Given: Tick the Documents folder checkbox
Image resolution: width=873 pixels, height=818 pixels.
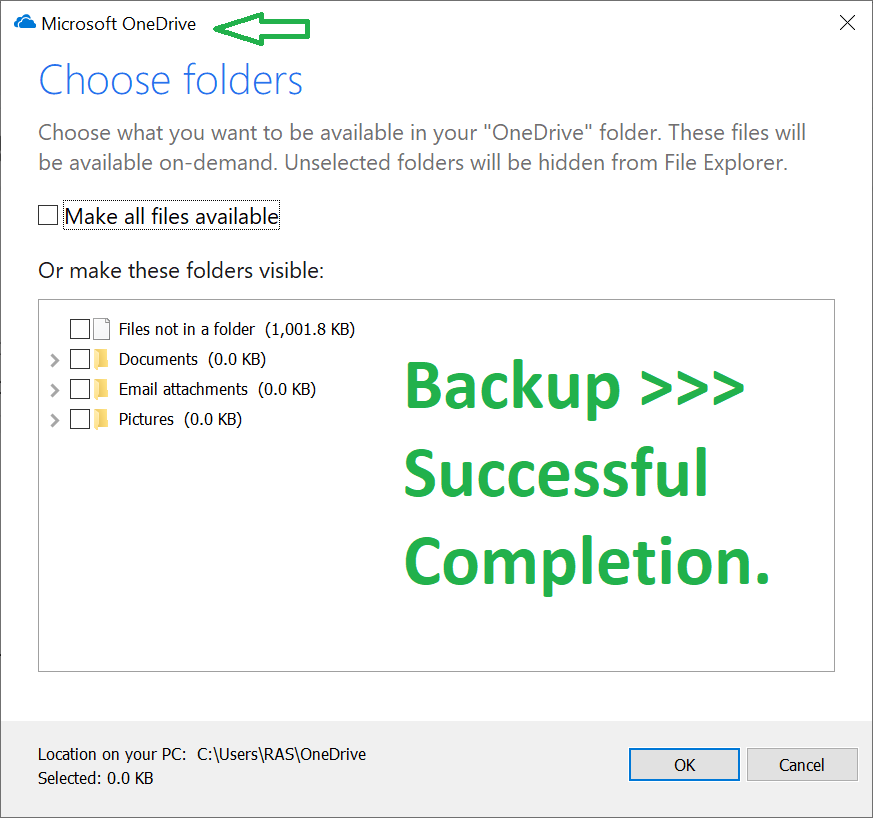Looking at the screenshot, I should (x=80, y=359).
